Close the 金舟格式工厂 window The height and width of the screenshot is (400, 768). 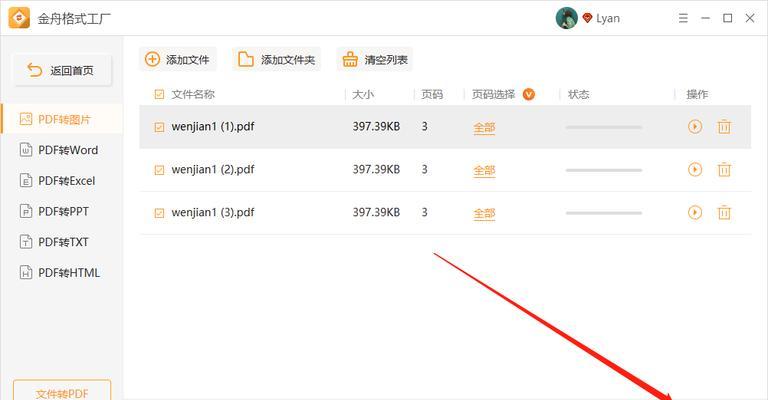tap(750, 18)
